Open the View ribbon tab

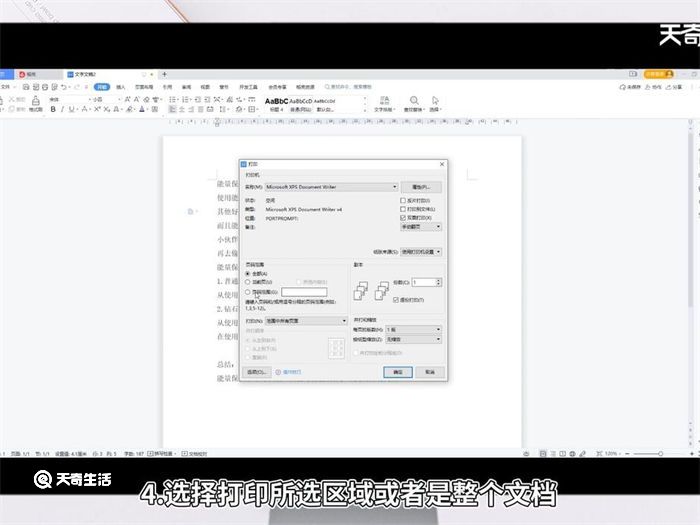coord(205,87)
